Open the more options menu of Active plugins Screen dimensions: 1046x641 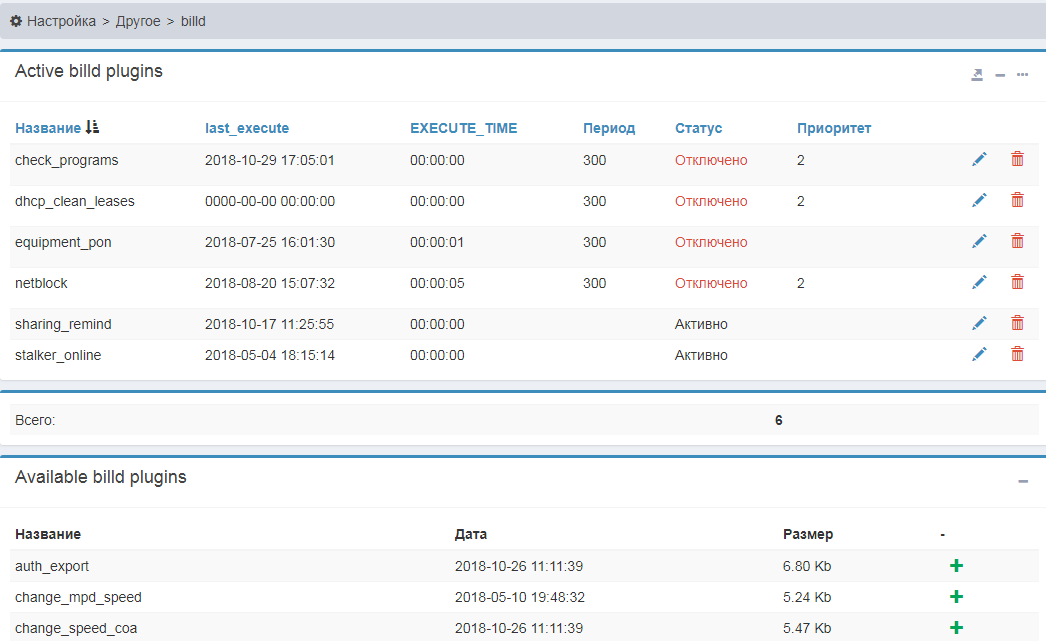pyautogui.click(x=1022, y=75)
